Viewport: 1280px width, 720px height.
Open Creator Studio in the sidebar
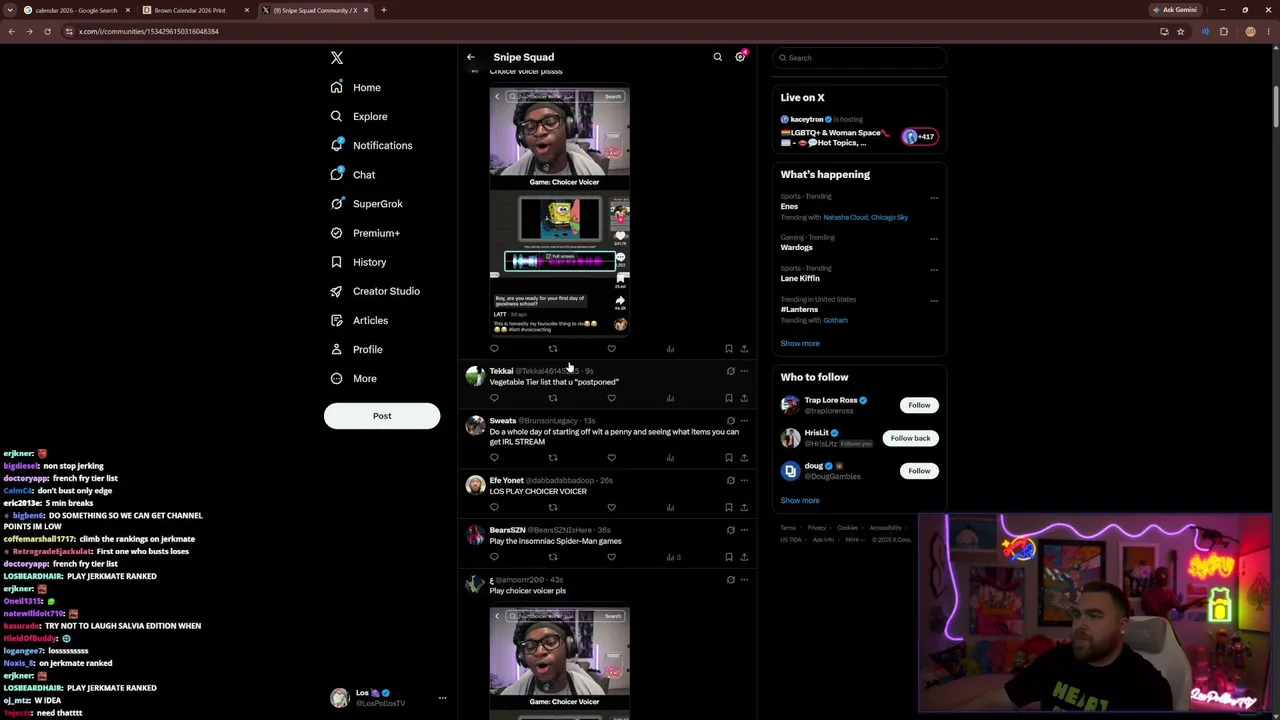coord(375,291)
